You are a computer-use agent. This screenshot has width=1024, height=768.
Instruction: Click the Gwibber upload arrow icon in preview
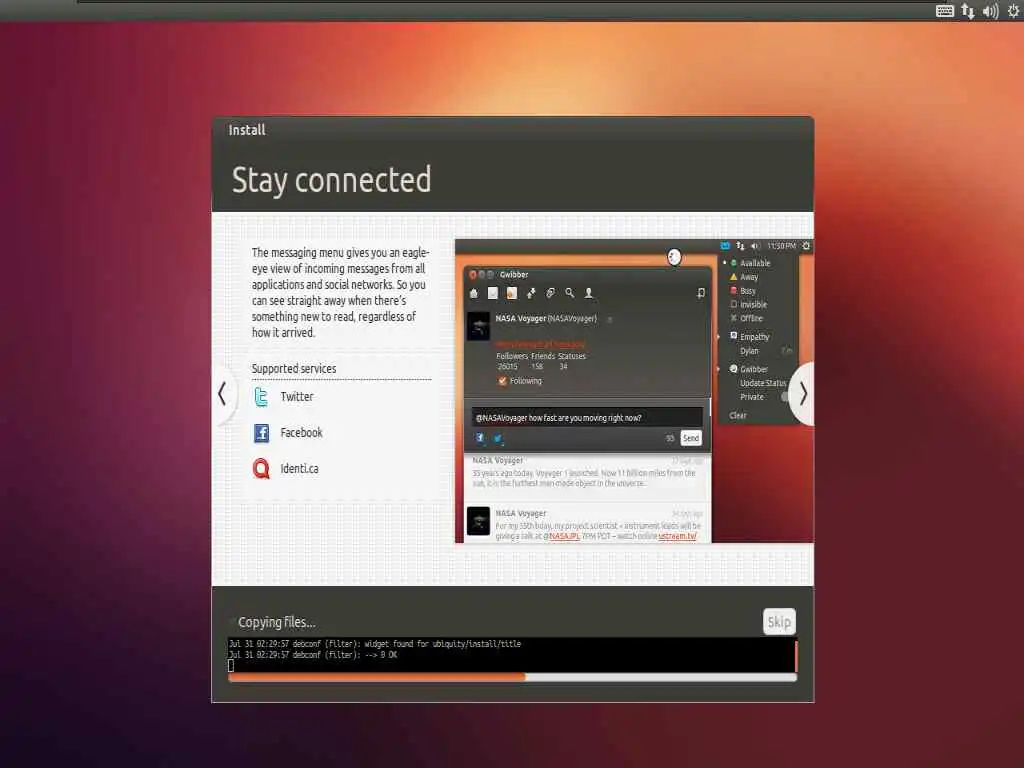pos(531,293)
